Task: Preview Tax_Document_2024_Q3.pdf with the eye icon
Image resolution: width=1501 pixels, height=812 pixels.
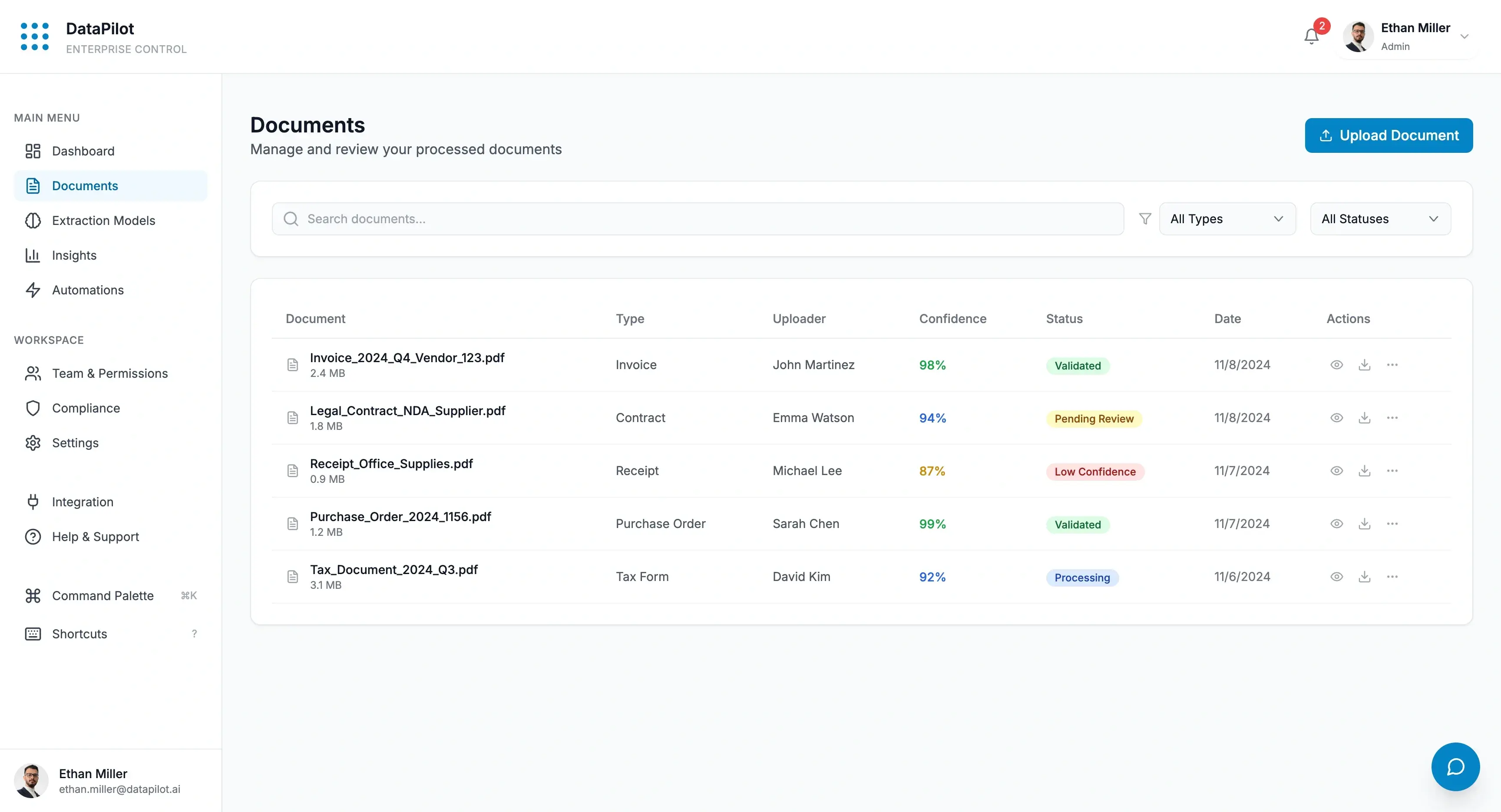Action: 1337,577
